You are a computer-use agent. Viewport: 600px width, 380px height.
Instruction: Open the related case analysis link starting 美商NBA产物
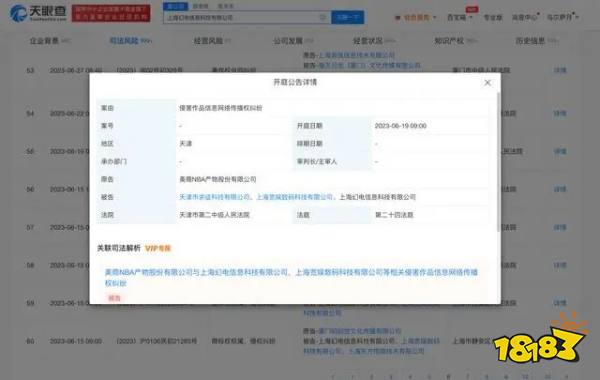pyautogui.click(x=291, y=277)
